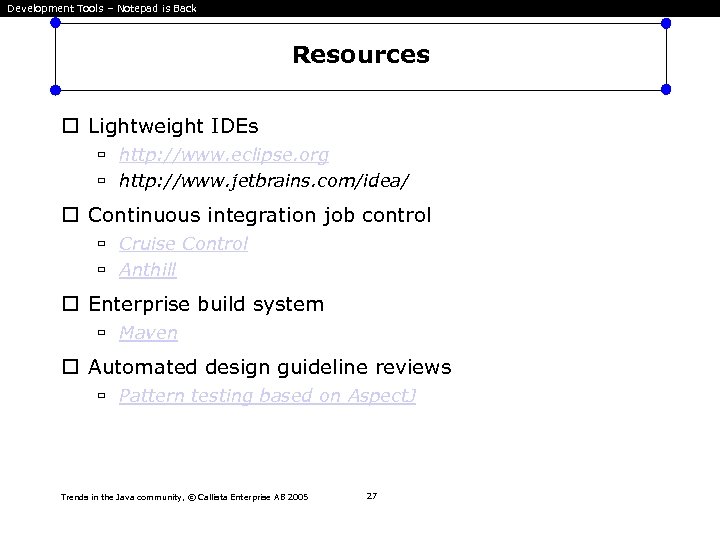Click the http://www.jetbrains.com/idea/ URL text

coord(264,180)
